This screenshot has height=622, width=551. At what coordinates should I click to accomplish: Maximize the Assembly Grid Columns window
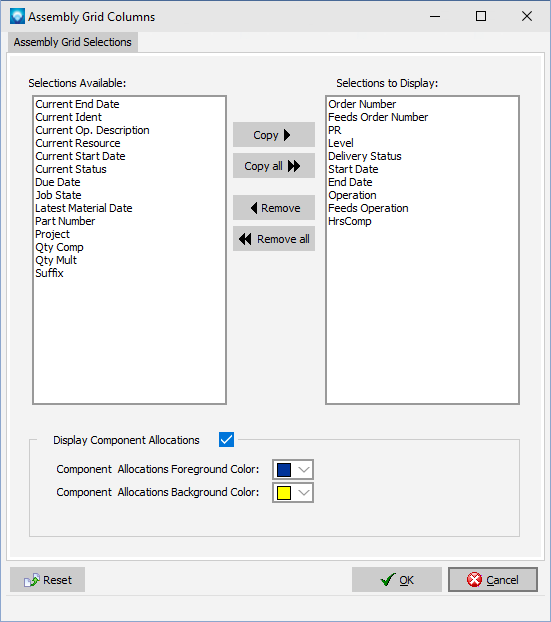coord(481,16)
